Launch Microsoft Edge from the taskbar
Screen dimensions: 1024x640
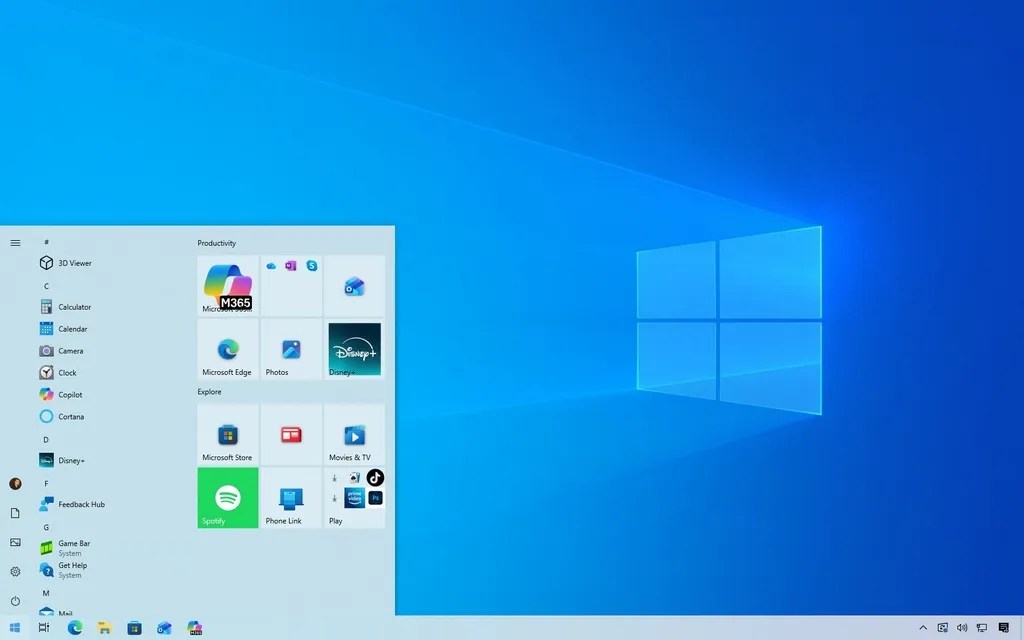pyautogui.click(x=74, y=628)
